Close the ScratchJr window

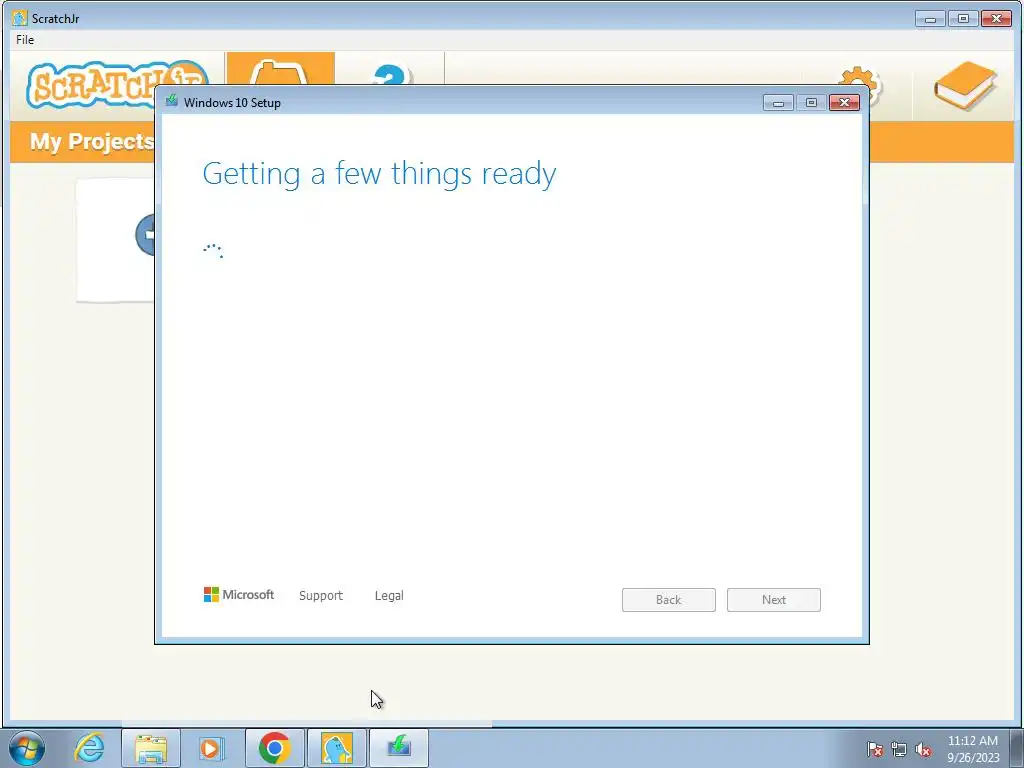tap(997, 19)
